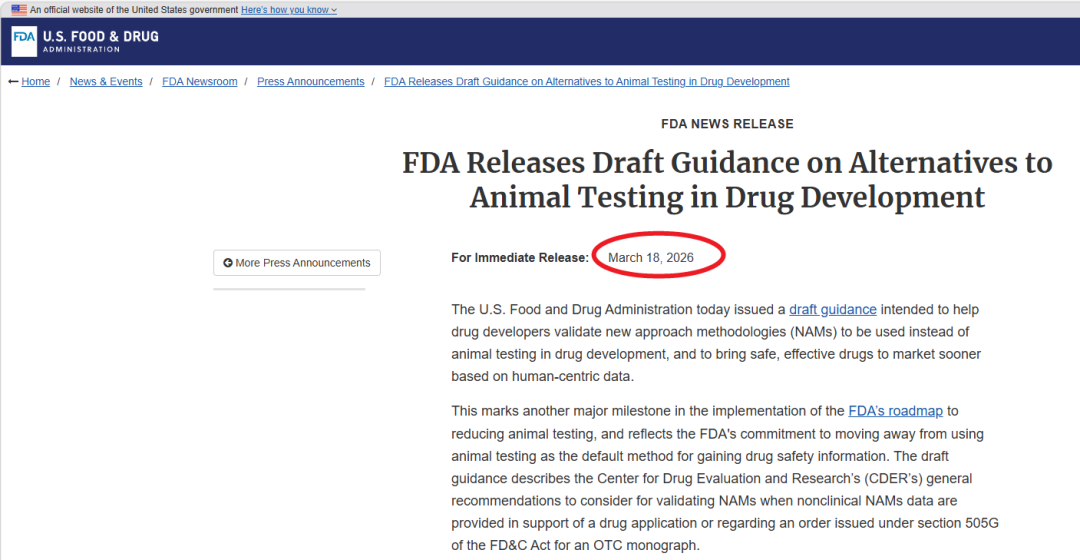Navigate to the FDA Newsroom breadcrumb
1080x560 pixels.
(x=200, y=82)
